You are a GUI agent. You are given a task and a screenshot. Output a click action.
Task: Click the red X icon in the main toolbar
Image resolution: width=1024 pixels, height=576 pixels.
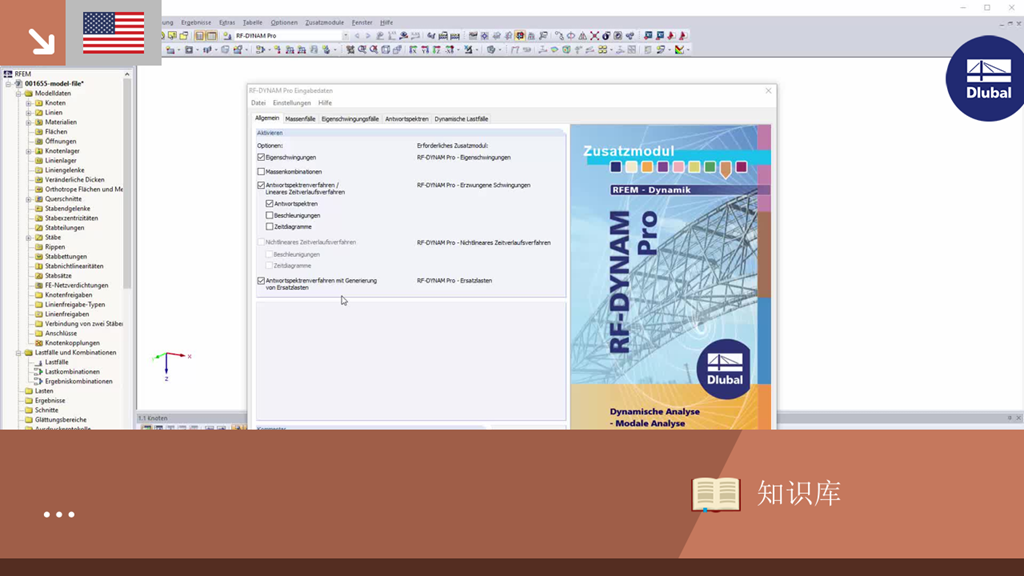coord(594,36)
